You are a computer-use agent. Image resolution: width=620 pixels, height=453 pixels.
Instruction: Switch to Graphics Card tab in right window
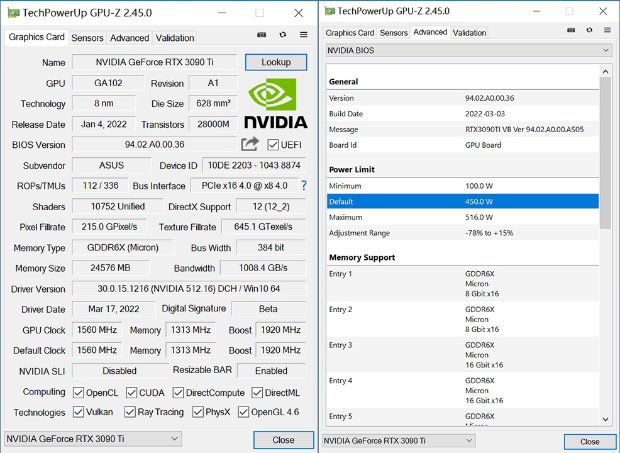350,33
